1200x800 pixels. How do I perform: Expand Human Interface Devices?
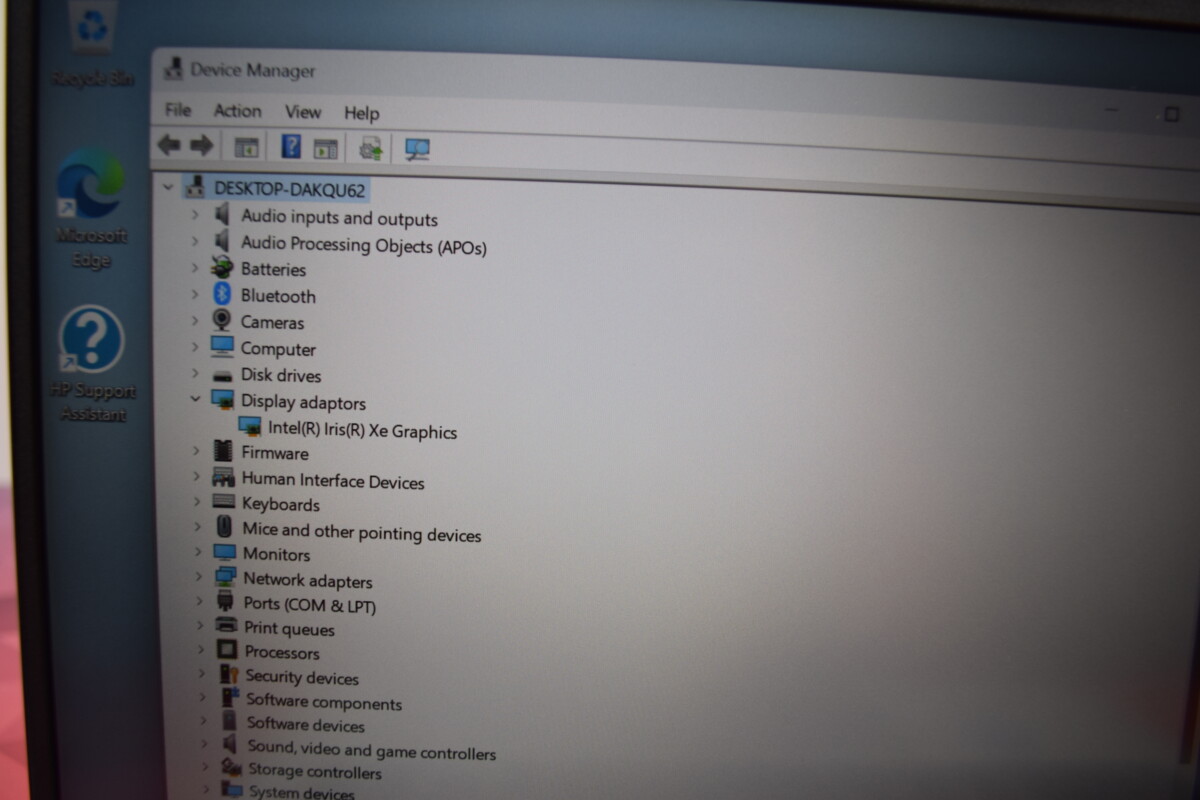tap(197, 478)
